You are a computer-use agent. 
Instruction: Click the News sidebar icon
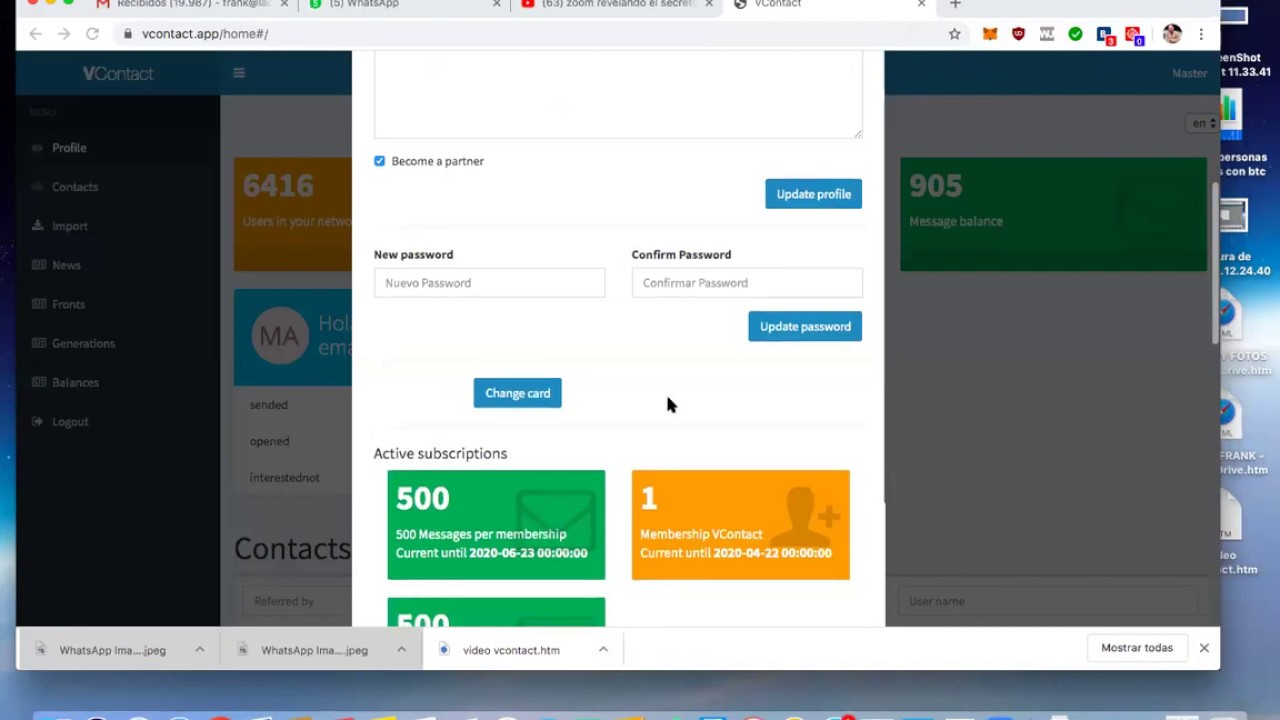tap(39, 265)
